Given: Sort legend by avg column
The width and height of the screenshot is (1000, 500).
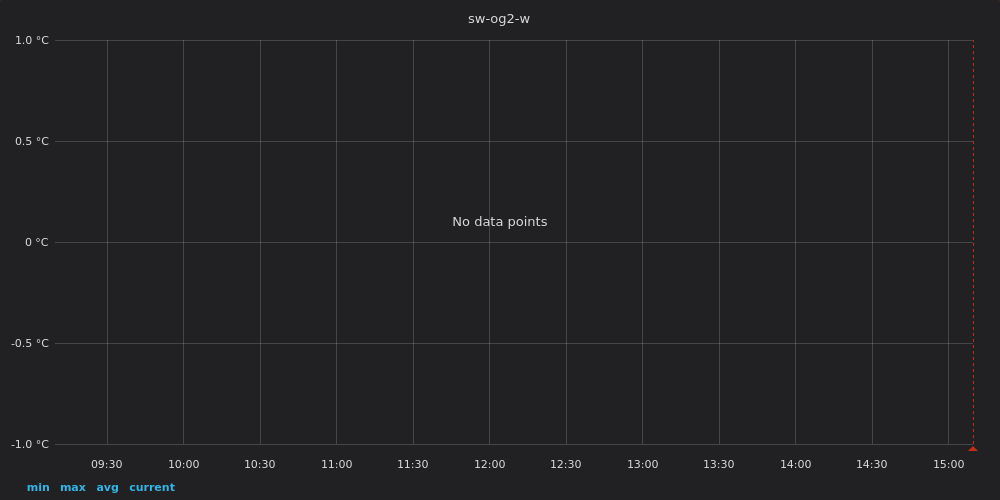Looking at the screenshot, I should pos(107,488).
